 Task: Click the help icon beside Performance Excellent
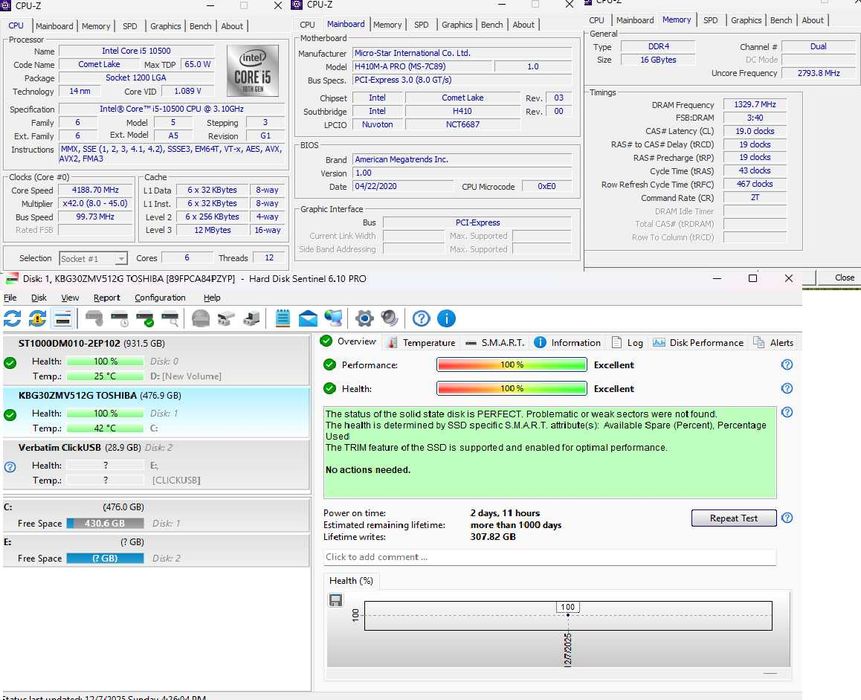coord(787,365)
